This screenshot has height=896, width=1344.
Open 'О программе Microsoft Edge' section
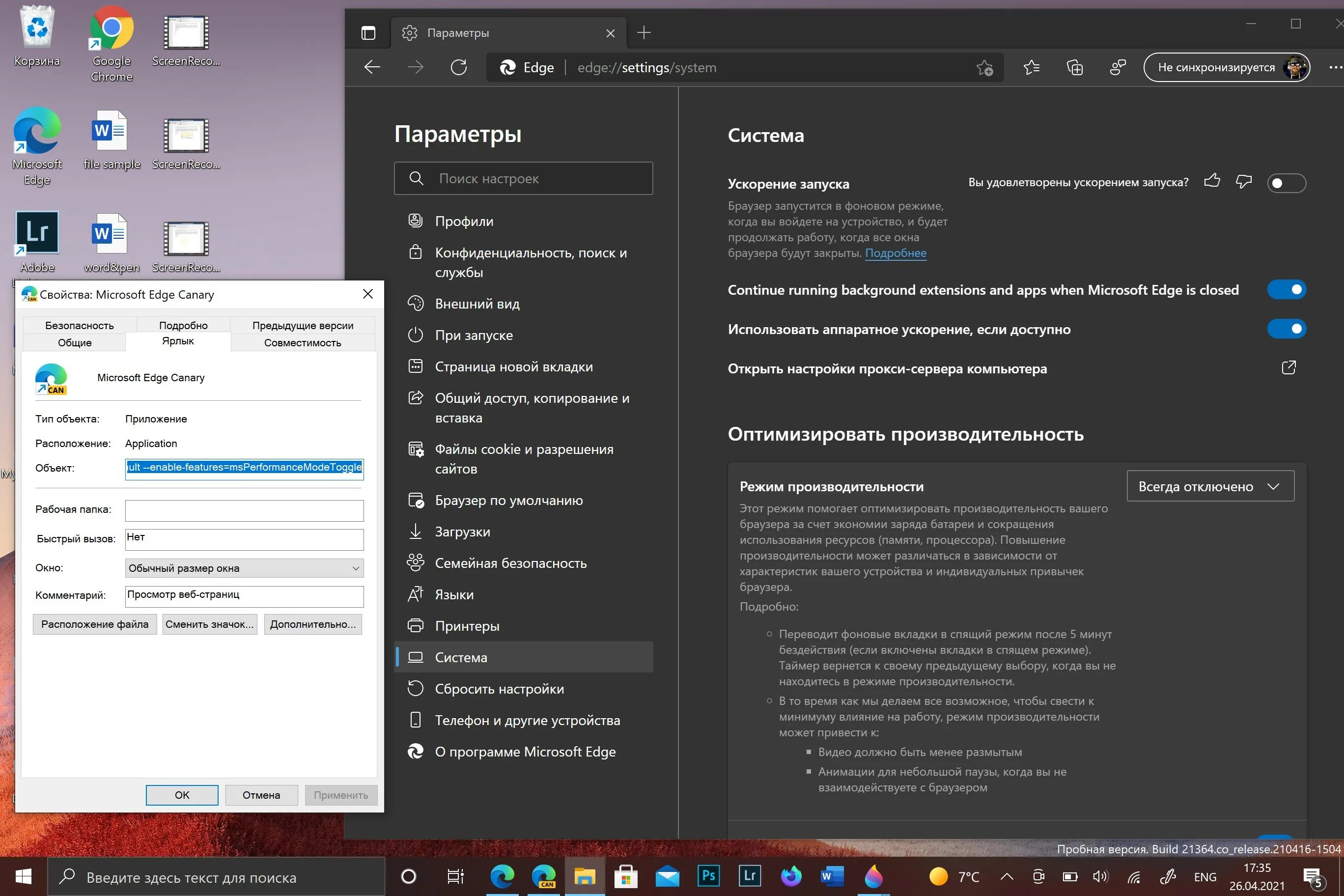[x=524, y=752]
